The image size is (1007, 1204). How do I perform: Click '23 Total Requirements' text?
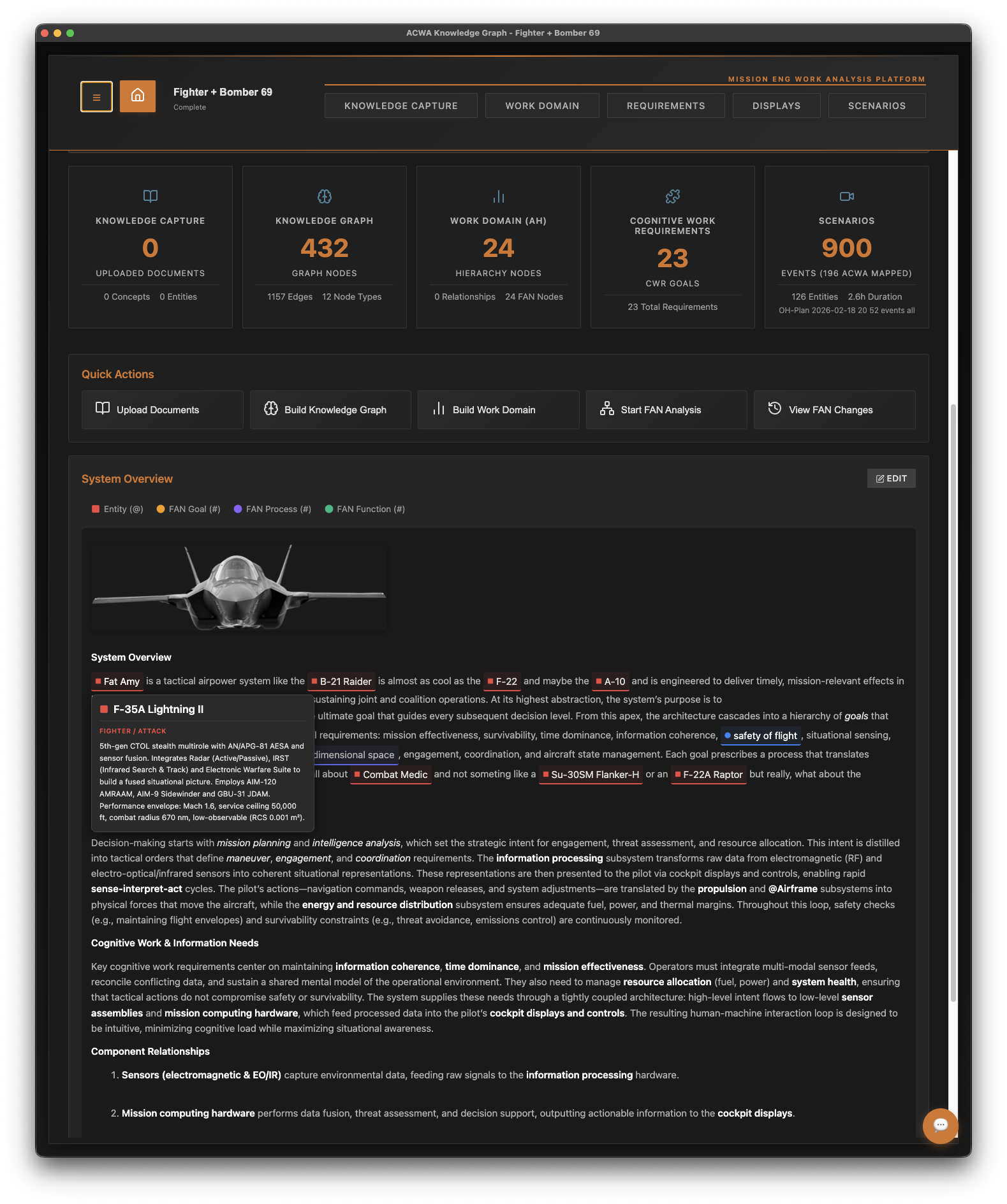coord(673,307)
